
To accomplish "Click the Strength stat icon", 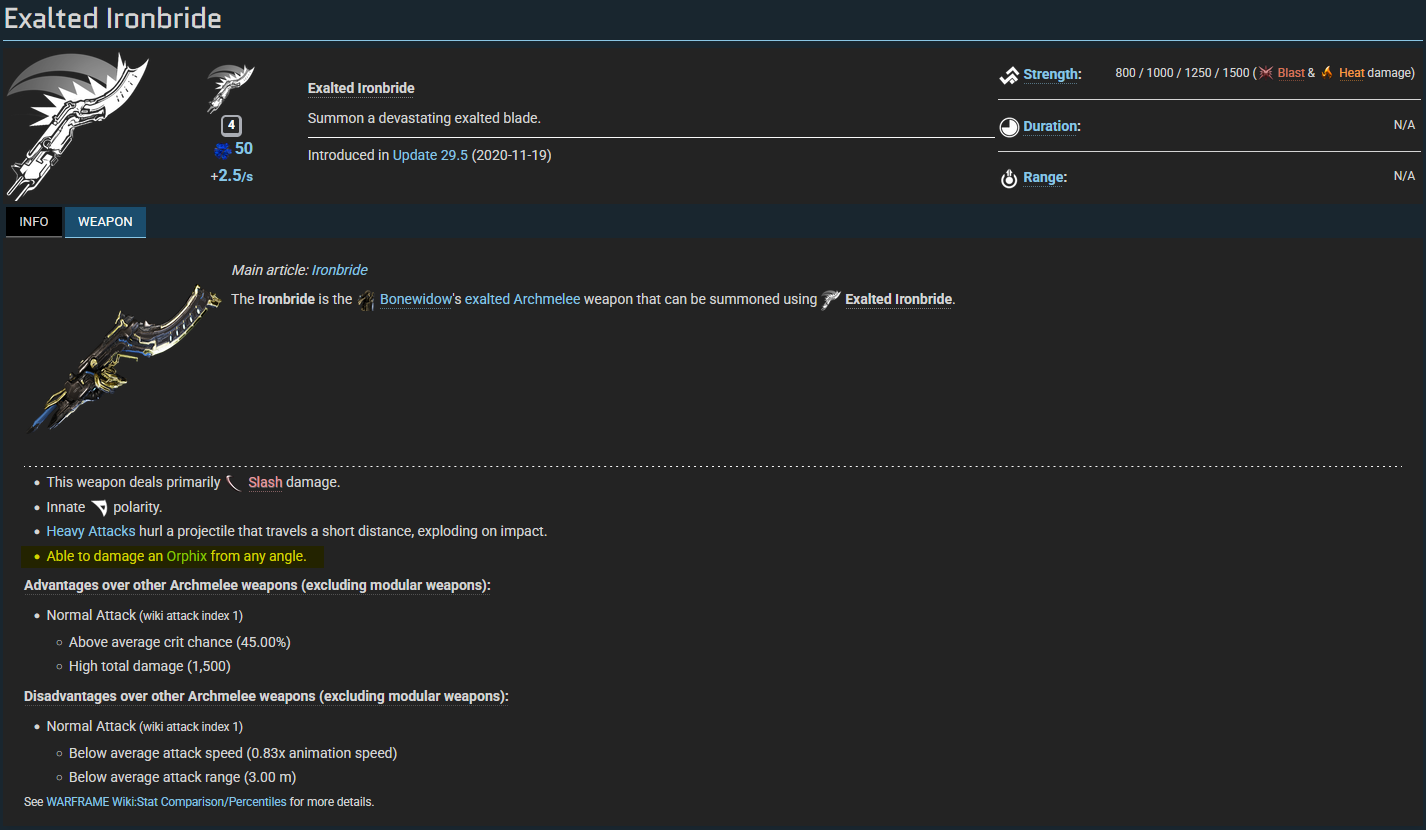I will 1008,75.
